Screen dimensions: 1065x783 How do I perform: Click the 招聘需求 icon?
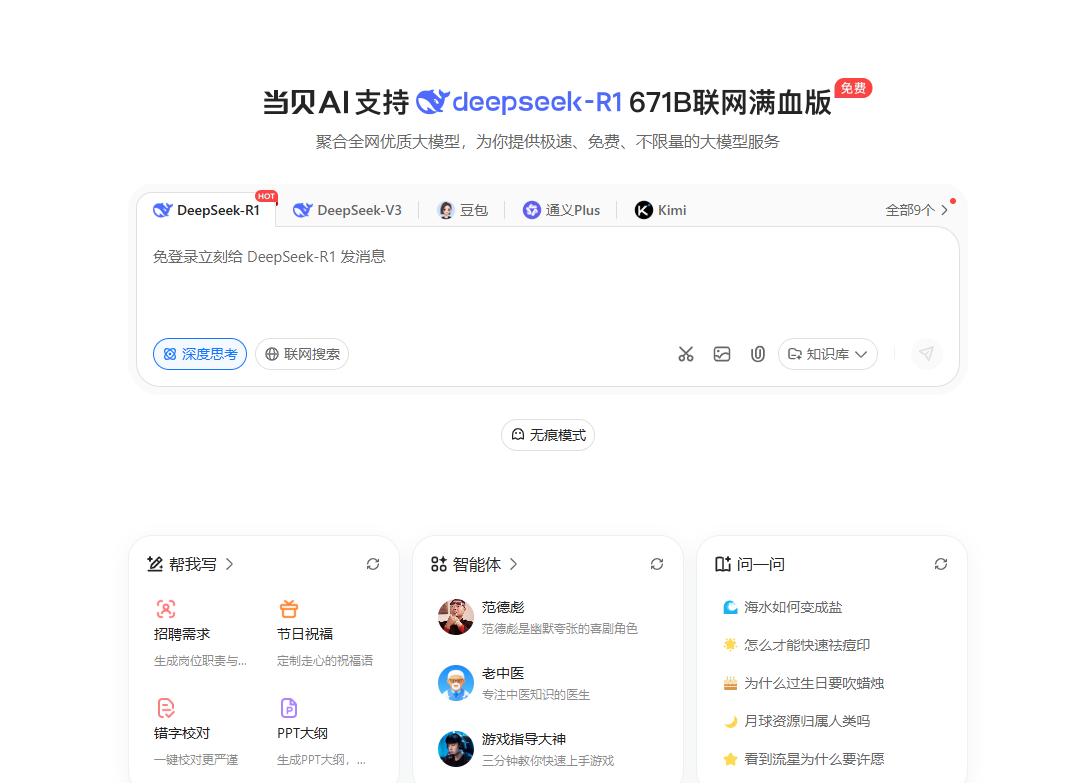(x=166, y=608)
